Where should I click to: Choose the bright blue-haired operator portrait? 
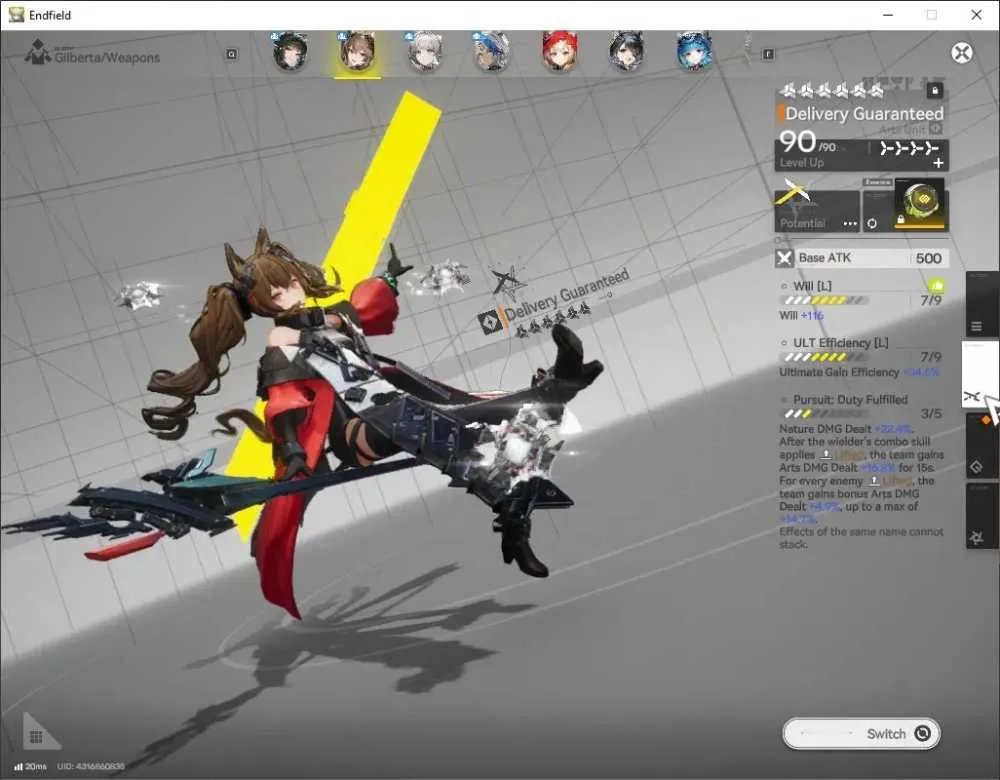(x=694, y=51)
